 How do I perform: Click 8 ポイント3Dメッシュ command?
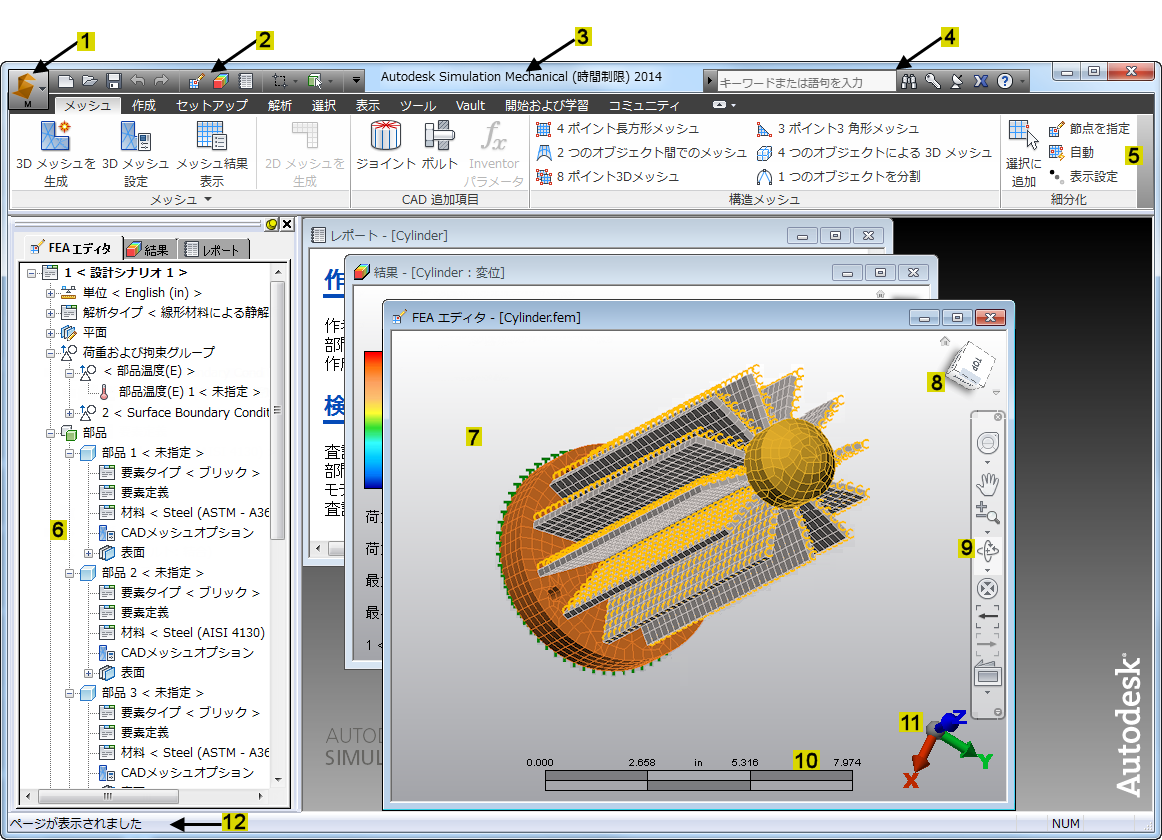tap(608, 176)
